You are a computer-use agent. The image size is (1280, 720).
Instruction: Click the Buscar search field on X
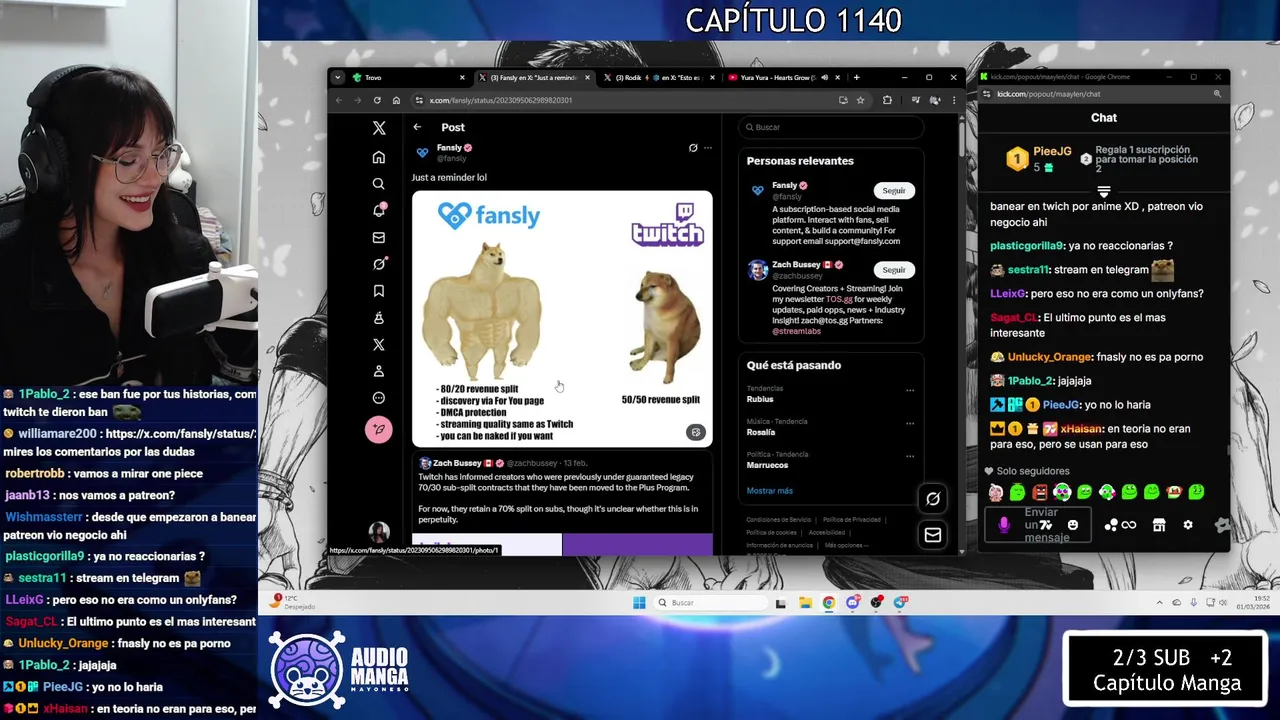click(832, 127)
